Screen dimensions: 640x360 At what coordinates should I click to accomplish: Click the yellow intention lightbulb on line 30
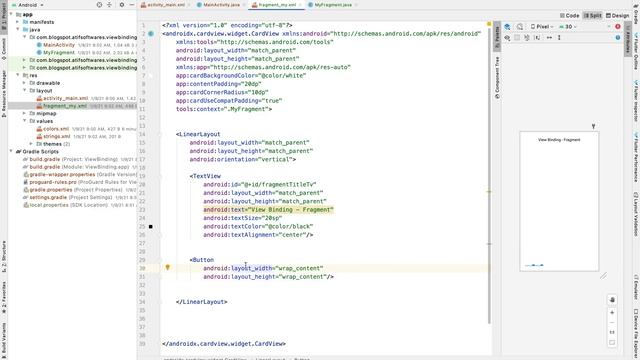[x=167, y=268]
